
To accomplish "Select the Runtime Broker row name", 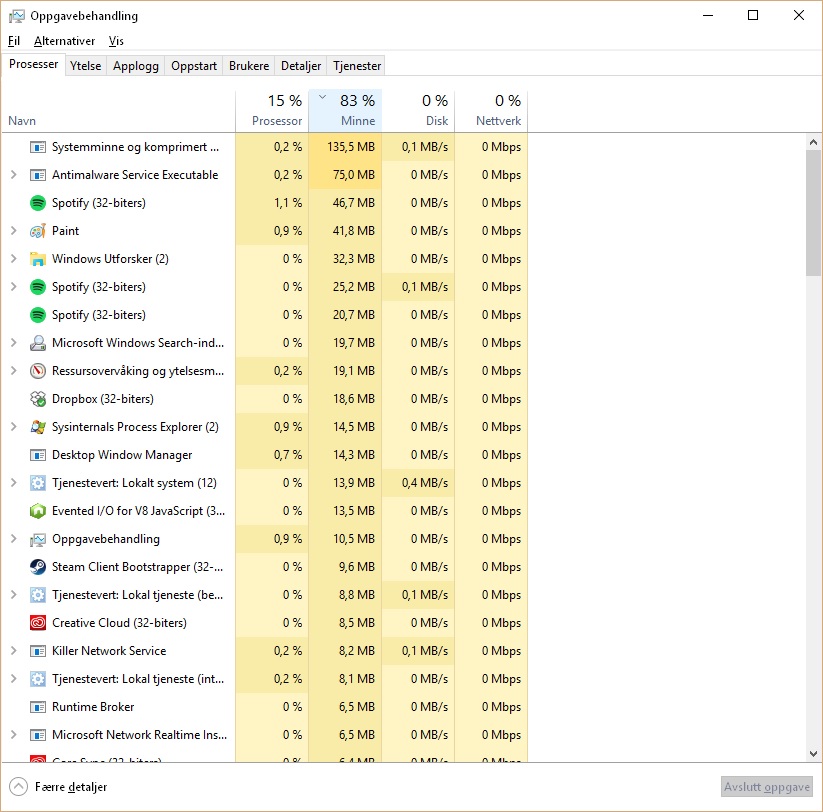I will (x=93, y=707).
